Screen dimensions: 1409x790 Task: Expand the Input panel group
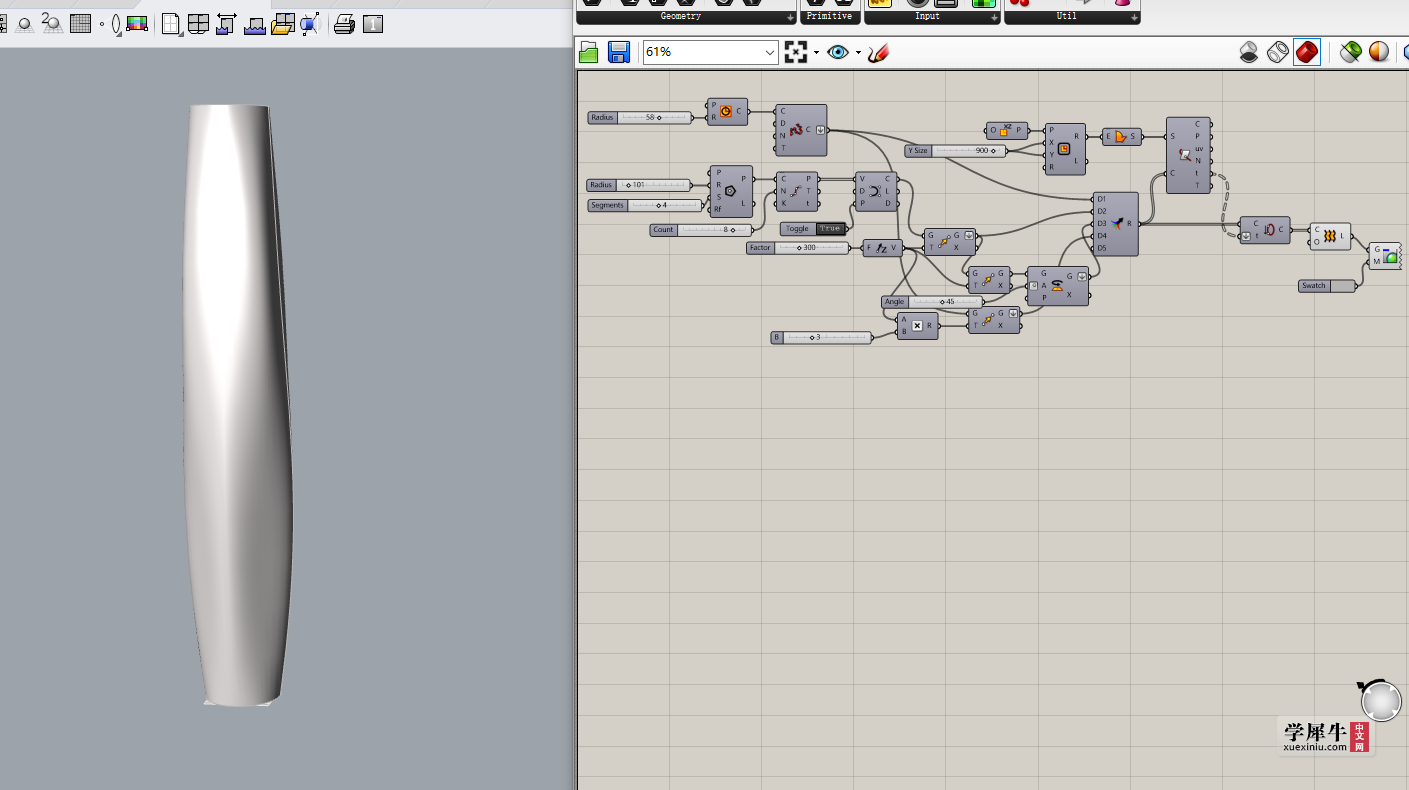tap(995, 18)
